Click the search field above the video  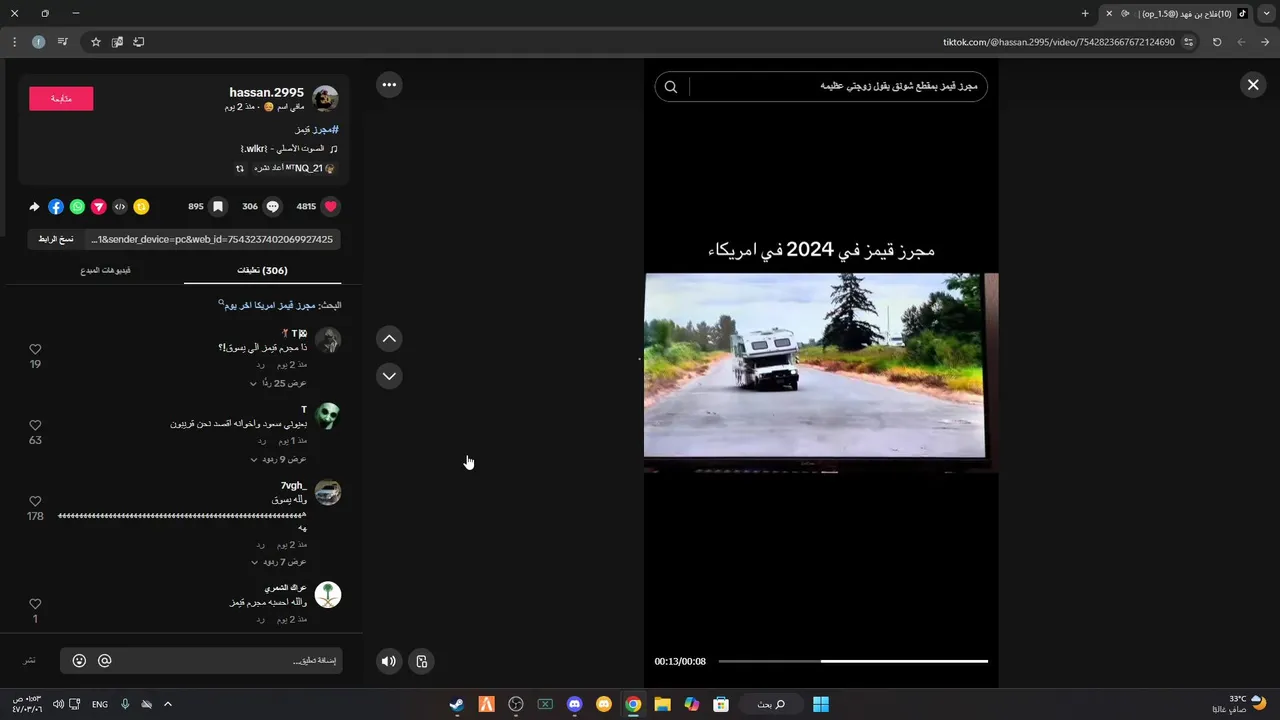(838, 87)
